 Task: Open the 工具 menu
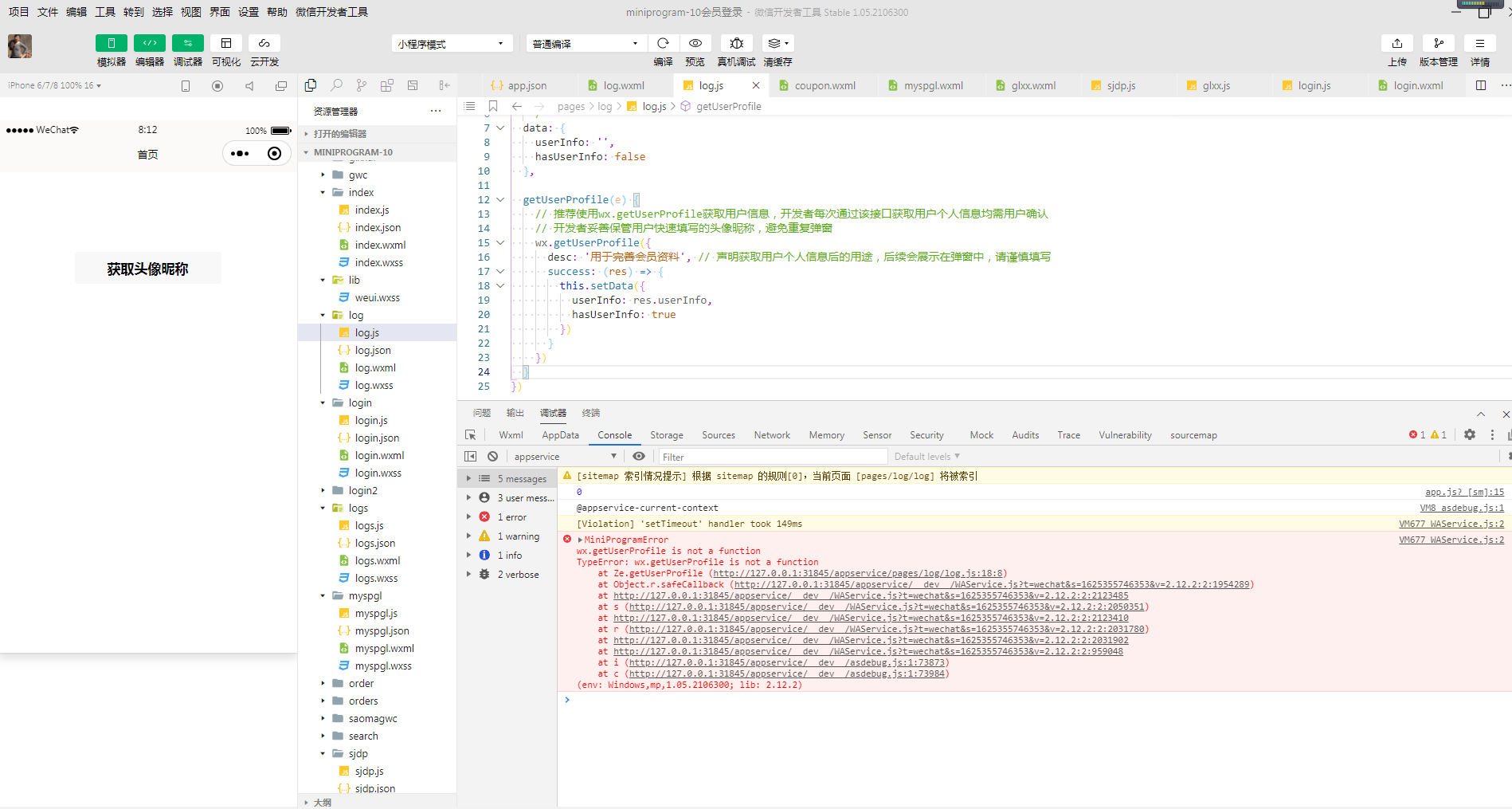click(105, 12)
